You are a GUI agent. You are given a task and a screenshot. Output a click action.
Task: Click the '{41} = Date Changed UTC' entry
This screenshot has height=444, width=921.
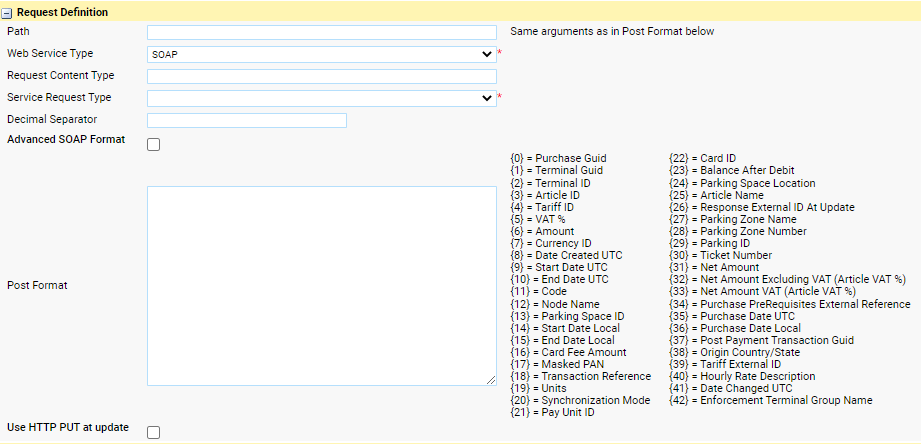(731, 388)
